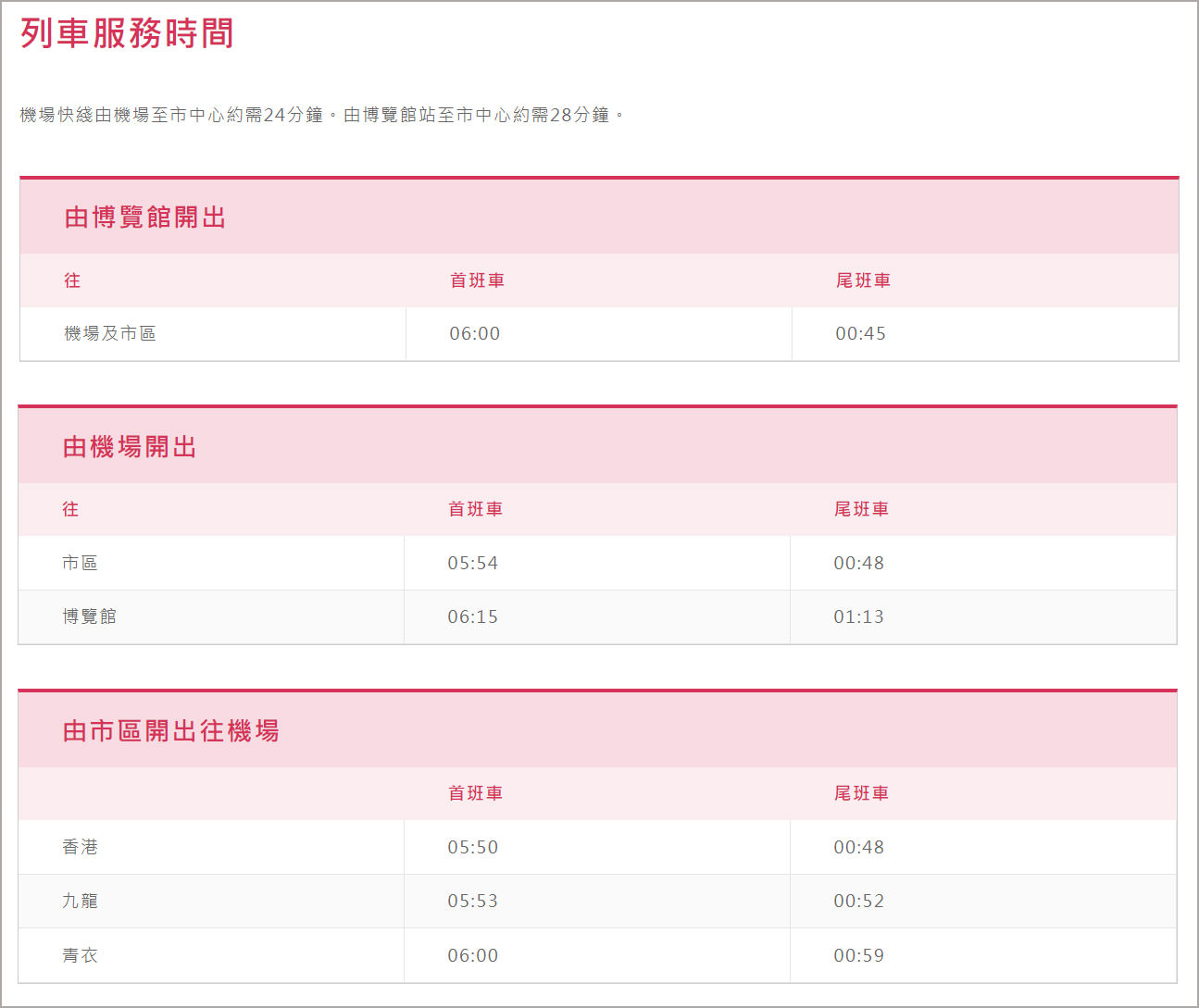Click 尾班車 column header in 由博覽館開出 table

[863, 280]
